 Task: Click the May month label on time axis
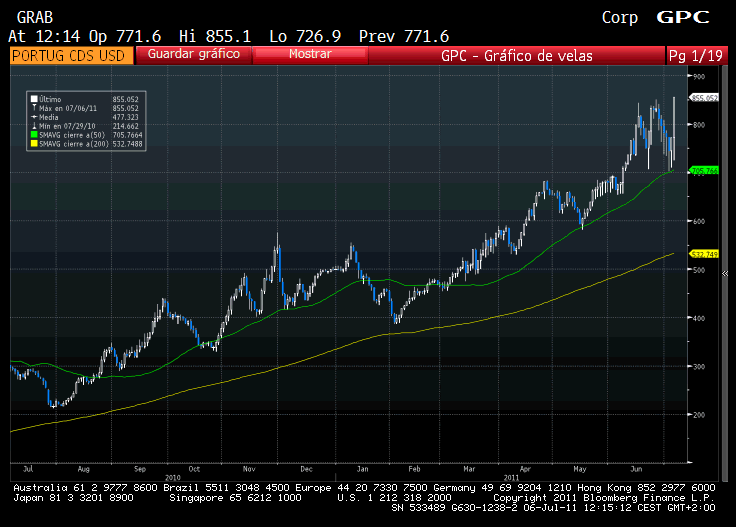580,469
